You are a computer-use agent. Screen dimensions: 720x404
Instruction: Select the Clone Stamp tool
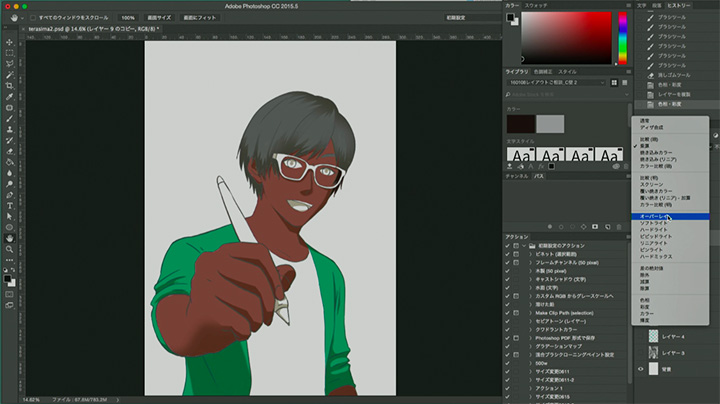click(x=9, y=129)
